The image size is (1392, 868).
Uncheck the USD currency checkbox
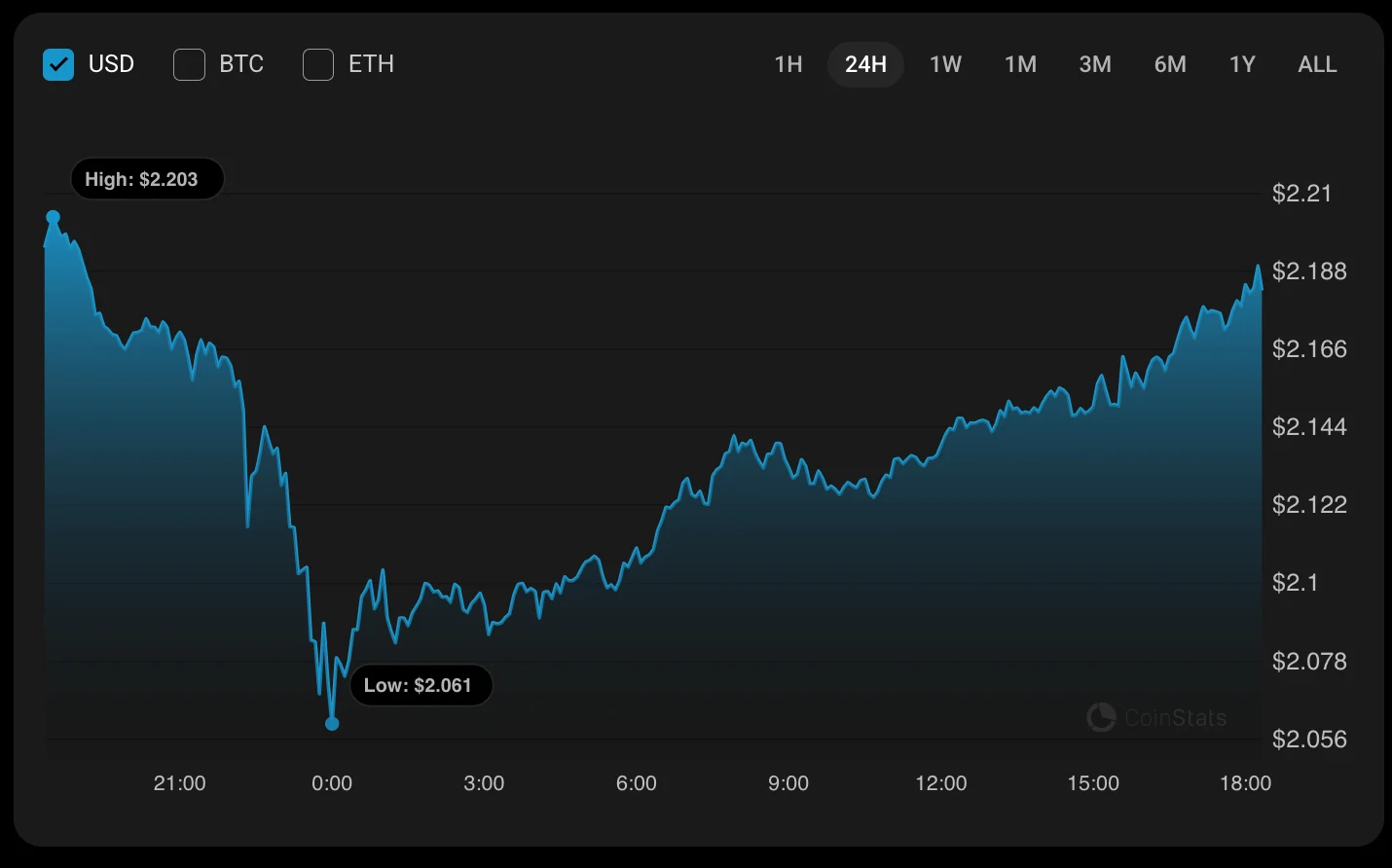click(58, 64)
